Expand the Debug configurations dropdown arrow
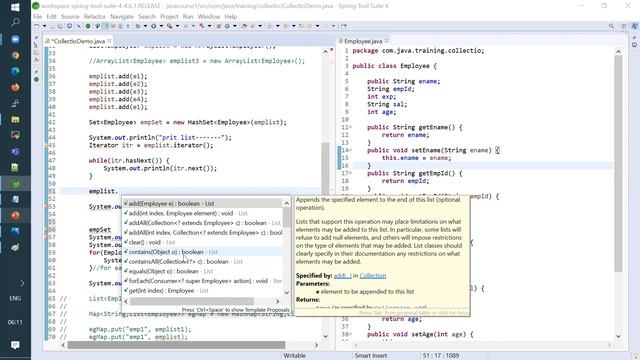This screenshot has width=640, height=360. (145, 26)
